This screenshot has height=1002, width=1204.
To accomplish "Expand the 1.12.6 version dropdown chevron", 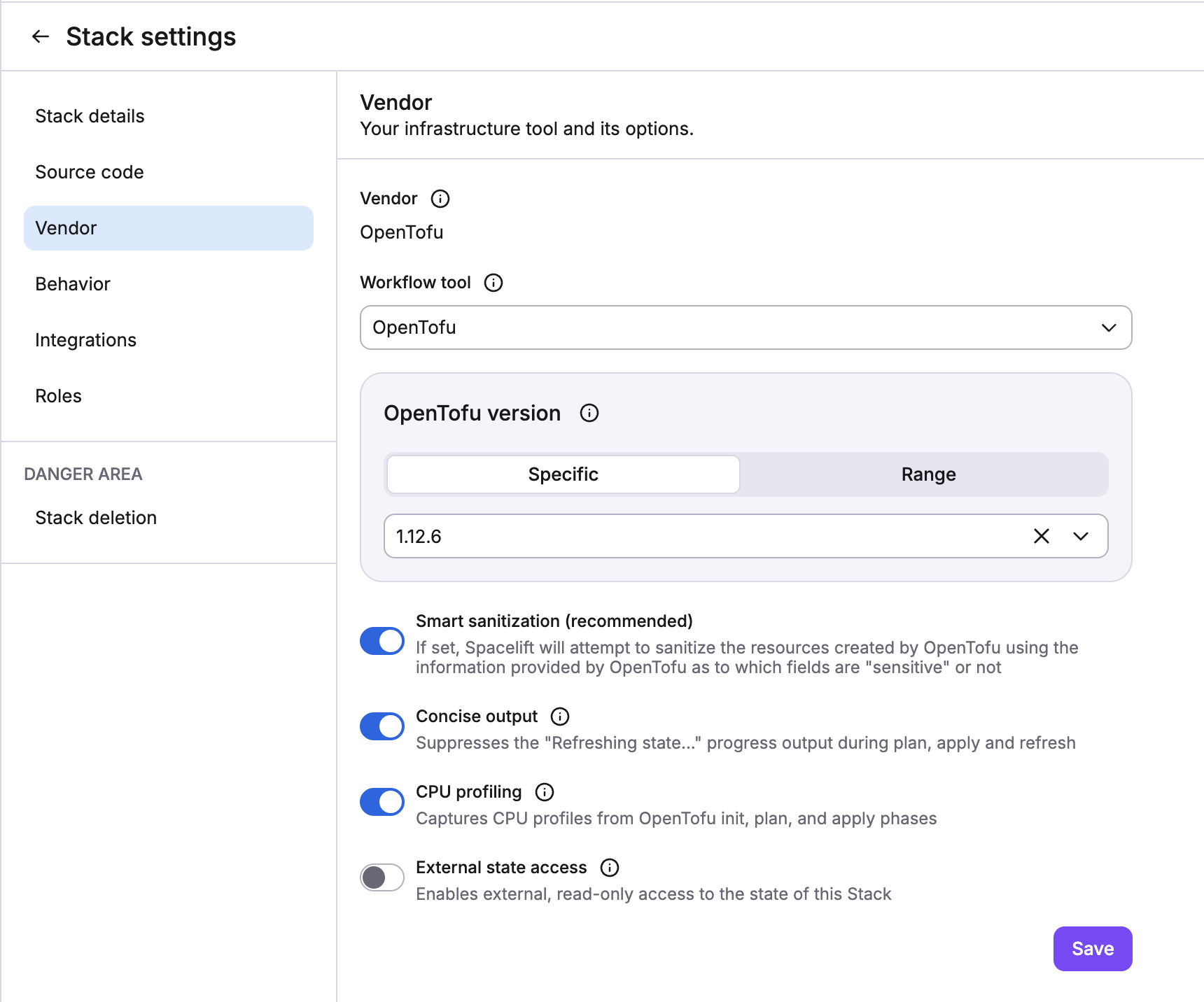I will tap(1081, 536).
